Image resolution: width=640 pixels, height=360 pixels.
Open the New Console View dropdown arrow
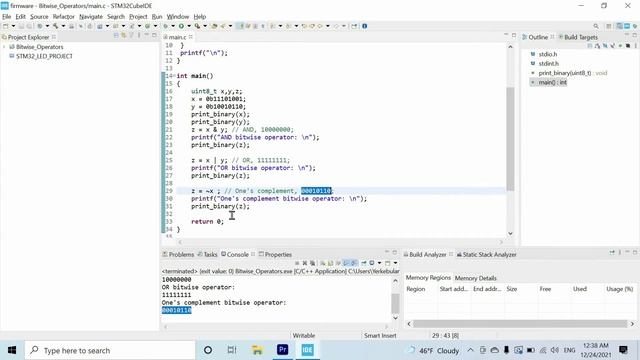pos(395,263)
